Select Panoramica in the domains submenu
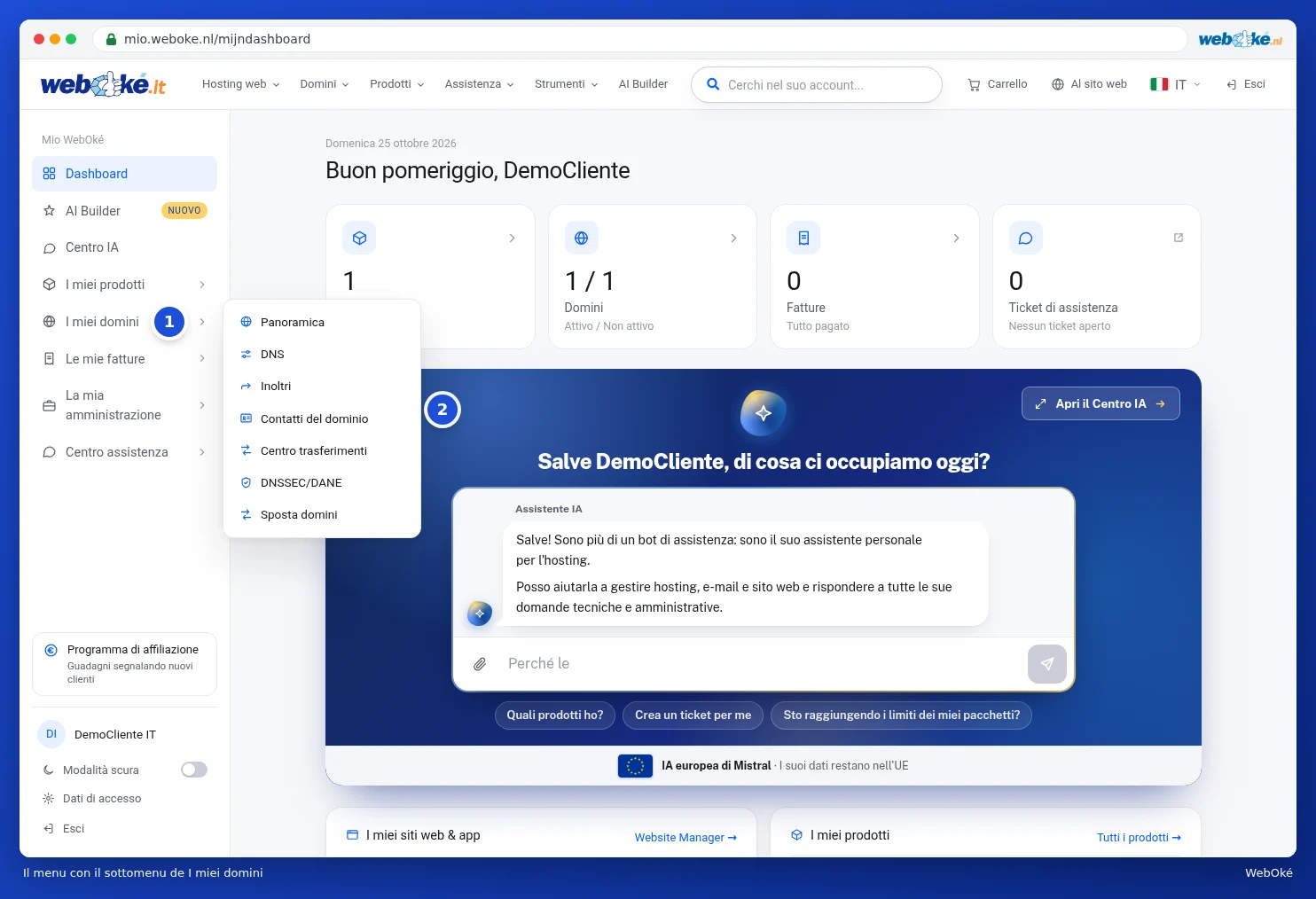1316x899 pixels. (x=322, y=322)
